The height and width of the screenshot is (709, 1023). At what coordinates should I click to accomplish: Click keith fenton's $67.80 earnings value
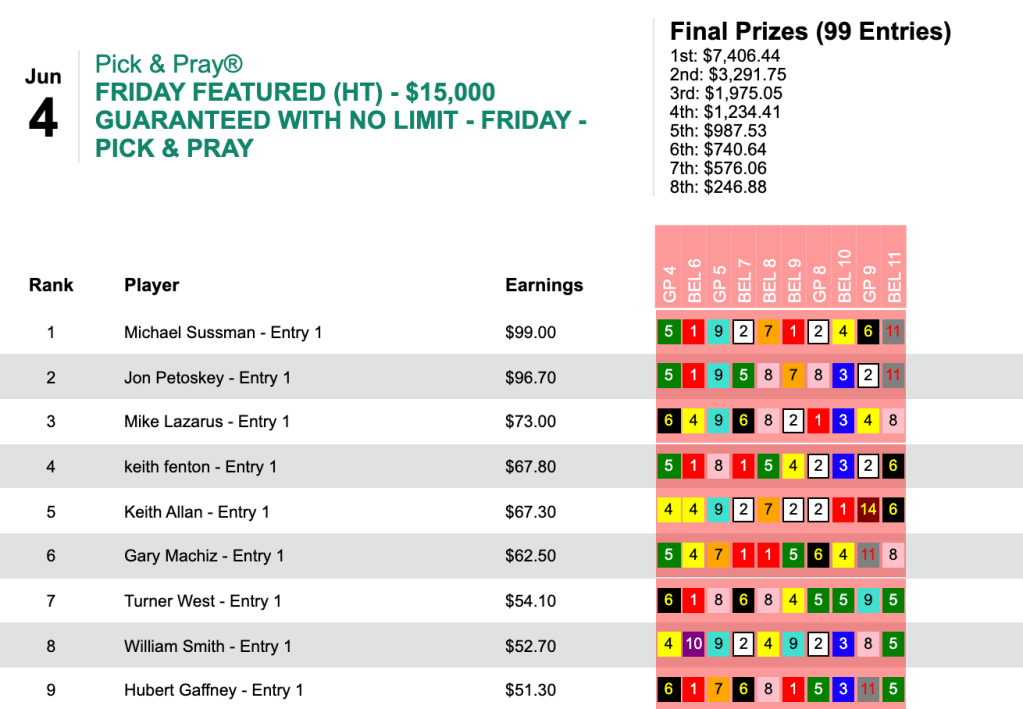(531, 467)
